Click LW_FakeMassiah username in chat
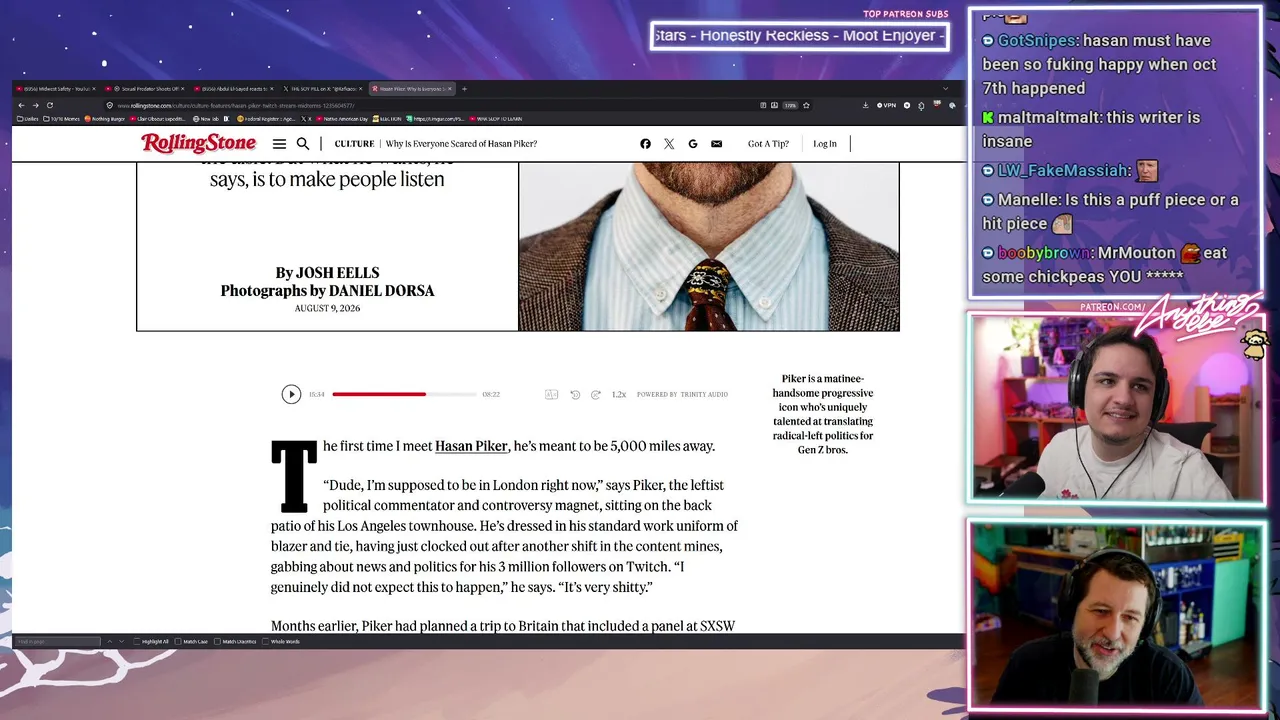The width and height of the screenshot is (1280, 720). (x=1063, y=171)
